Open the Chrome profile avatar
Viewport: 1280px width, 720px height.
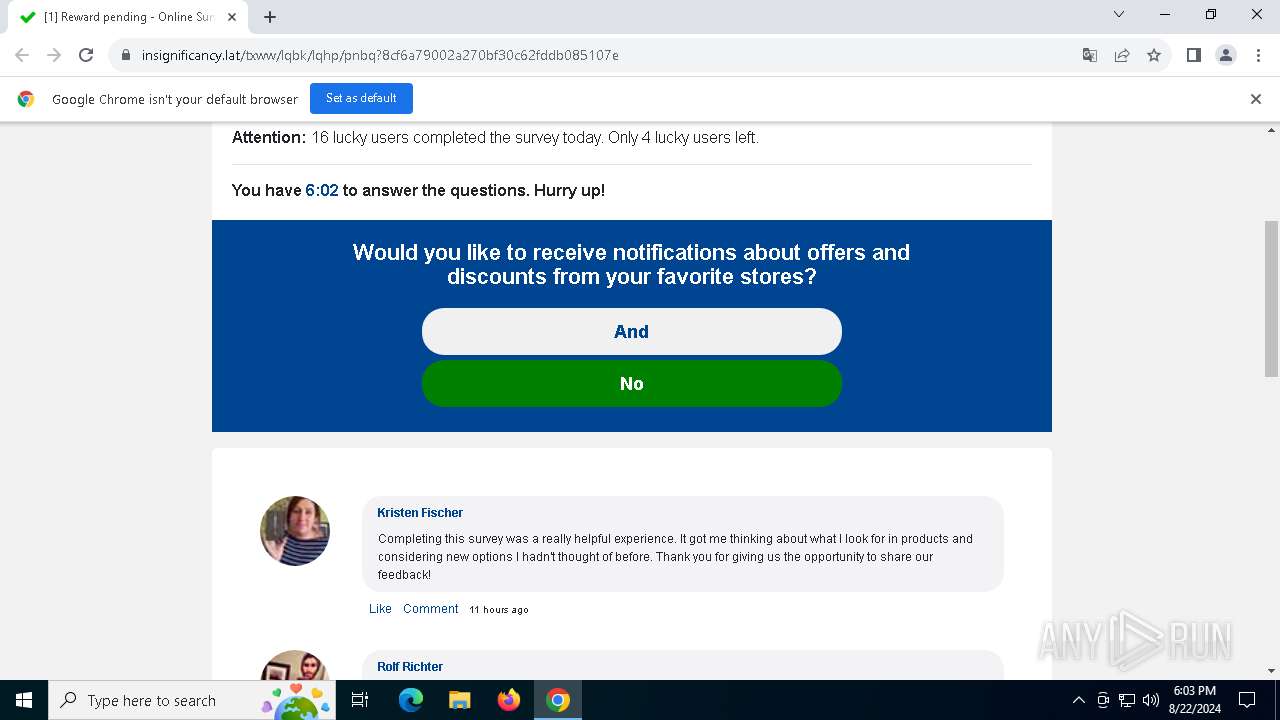[1226, 55]
